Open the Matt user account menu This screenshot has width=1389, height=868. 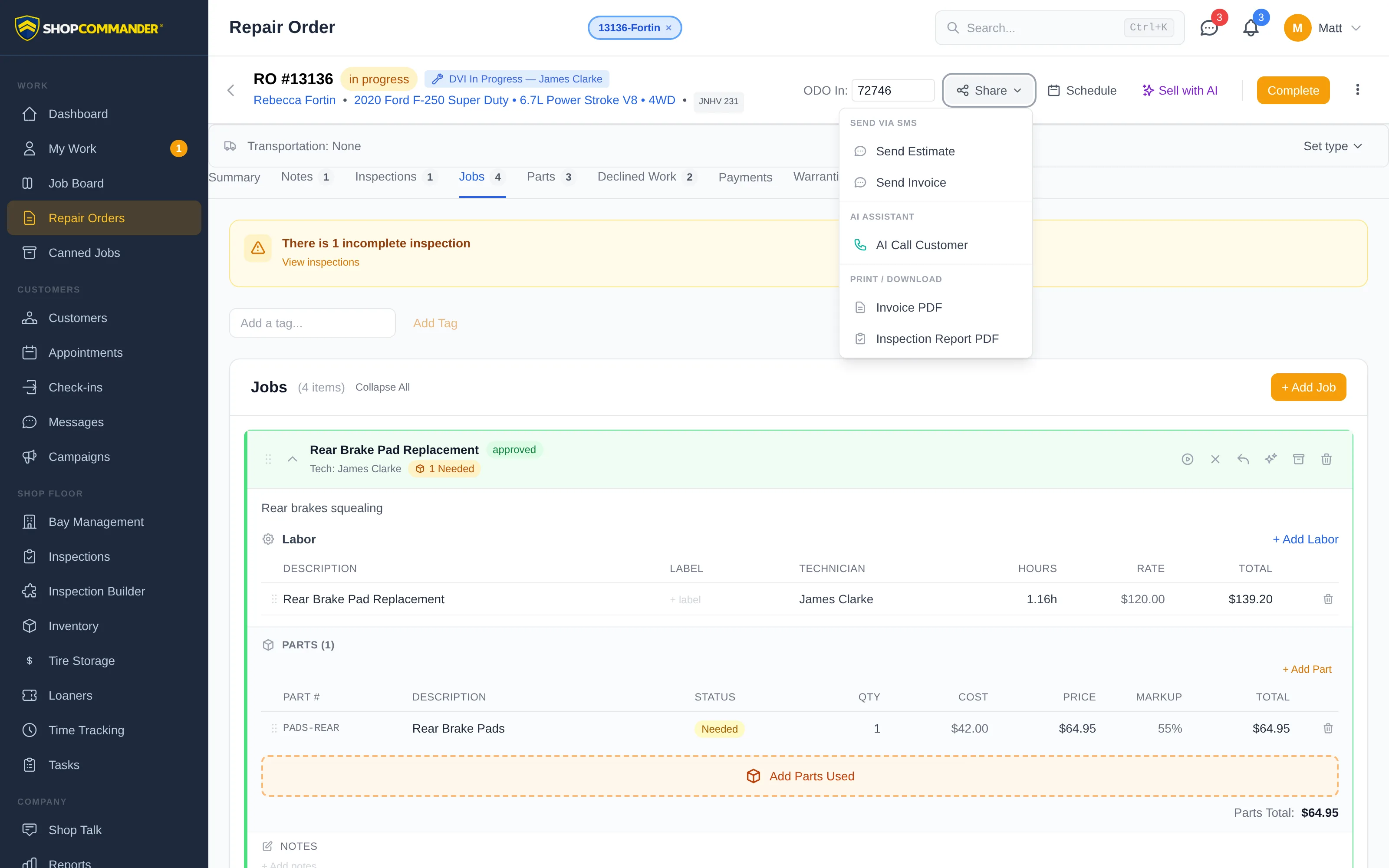(x=1323, y=27)
